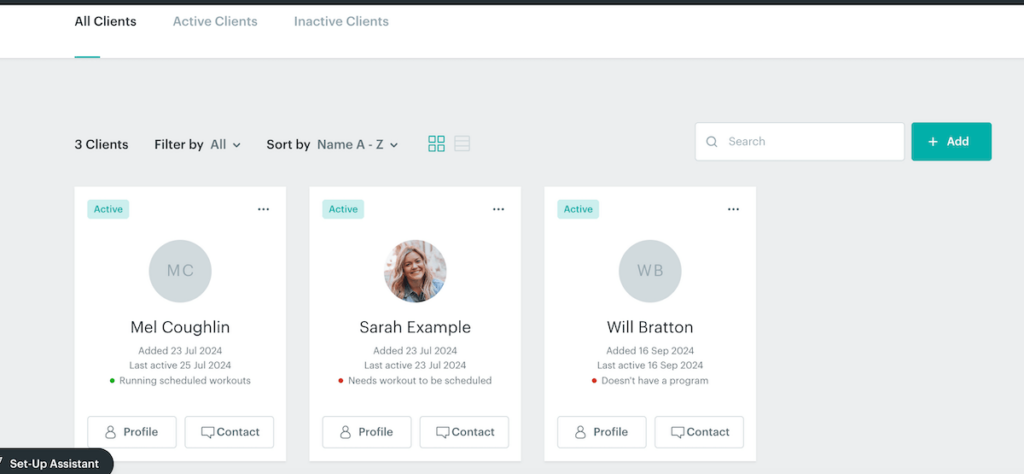1024x474 pixels.
Task: Open the Active Clients tab
Action: (x=215, y=21)
